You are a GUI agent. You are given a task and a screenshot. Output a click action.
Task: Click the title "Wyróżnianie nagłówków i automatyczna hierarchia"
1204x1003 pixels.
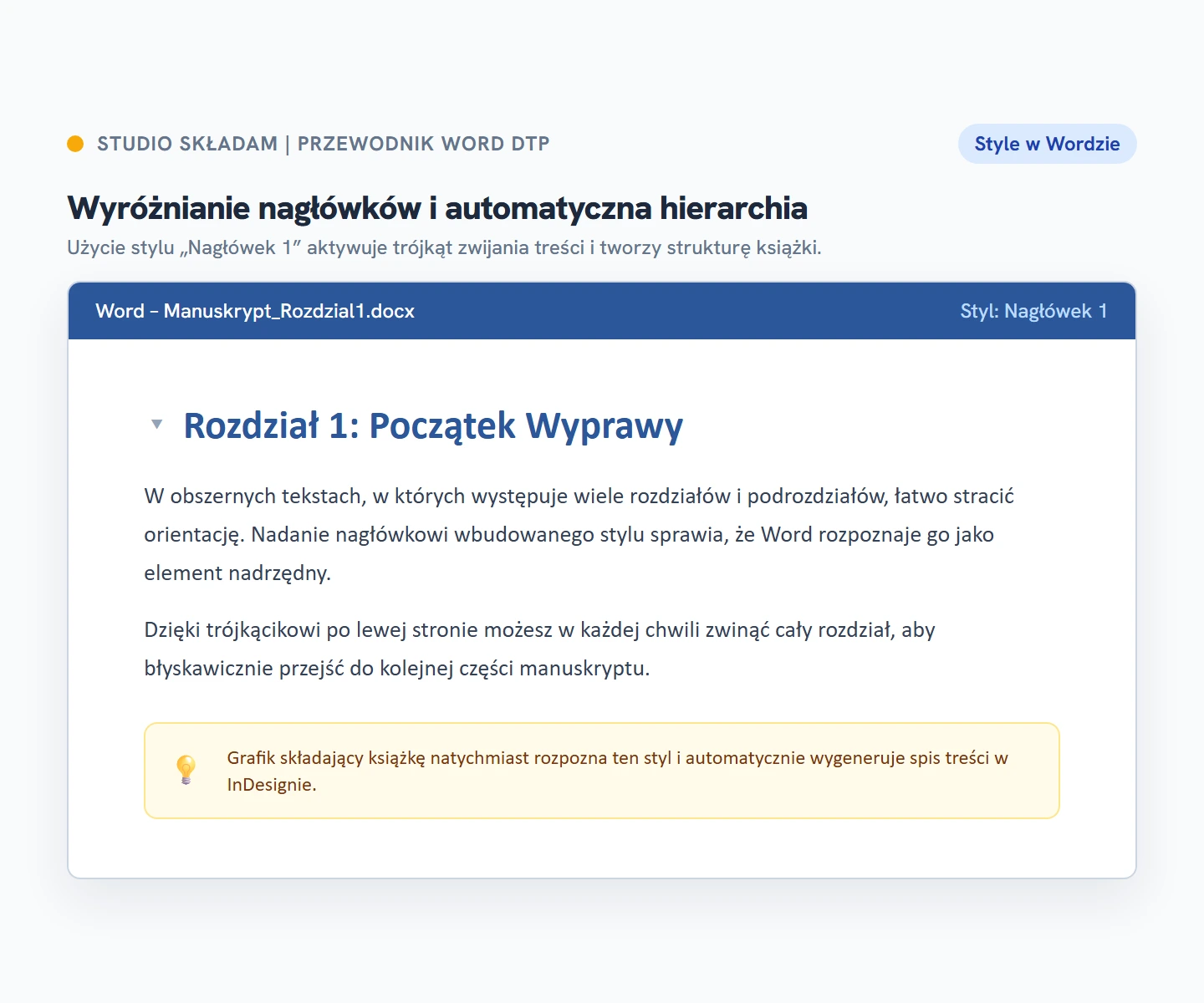point(437,208)
